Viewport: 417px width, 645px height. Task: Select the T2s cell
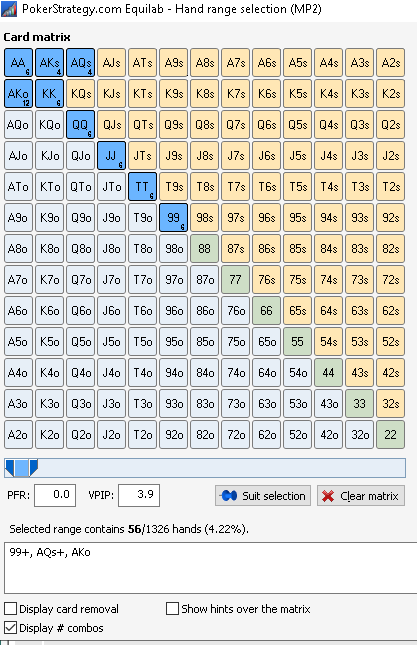pos(391,187)
